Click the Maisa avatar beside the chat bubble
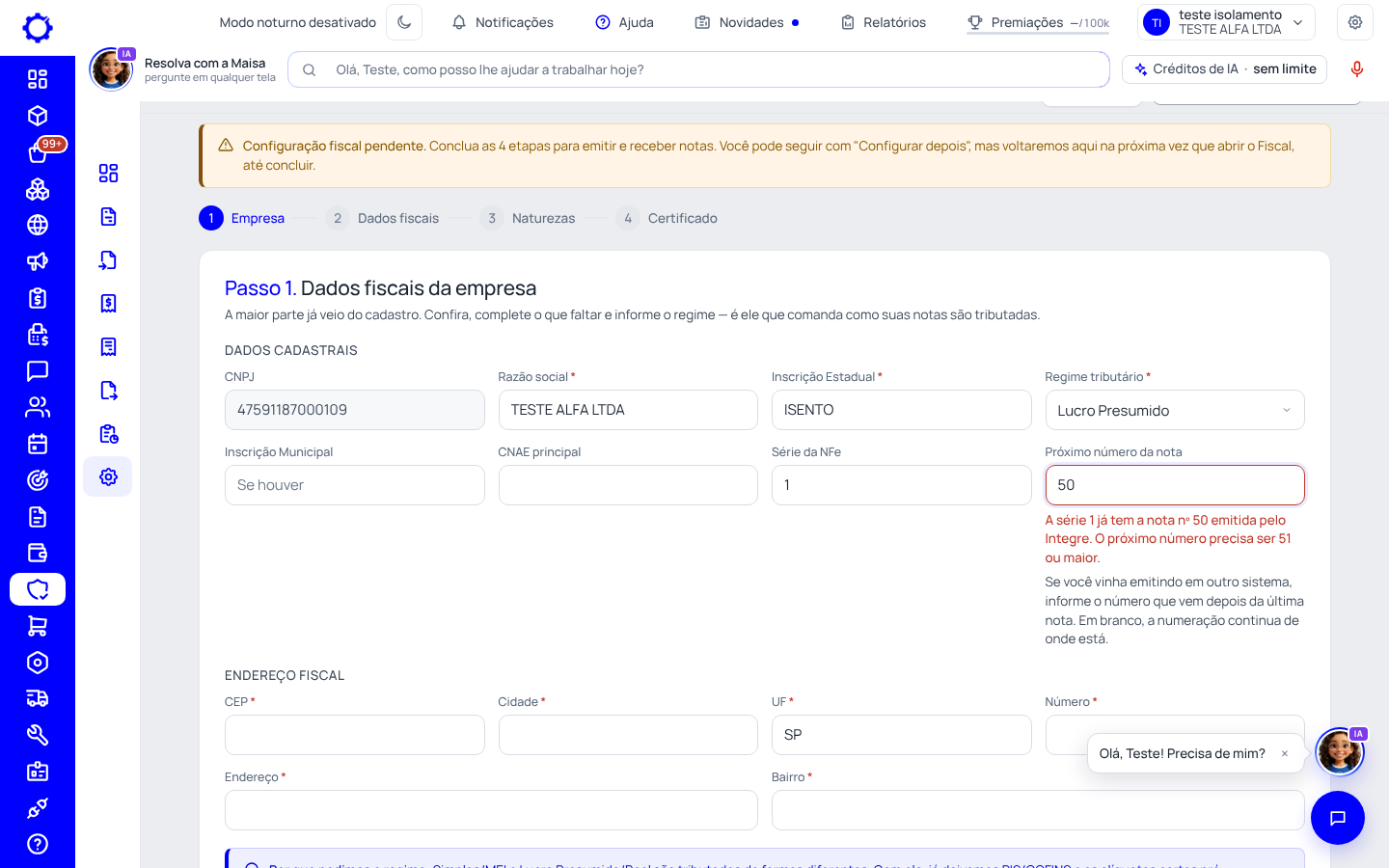This screenshot has height=868, width=1389. coord(1340,752)
